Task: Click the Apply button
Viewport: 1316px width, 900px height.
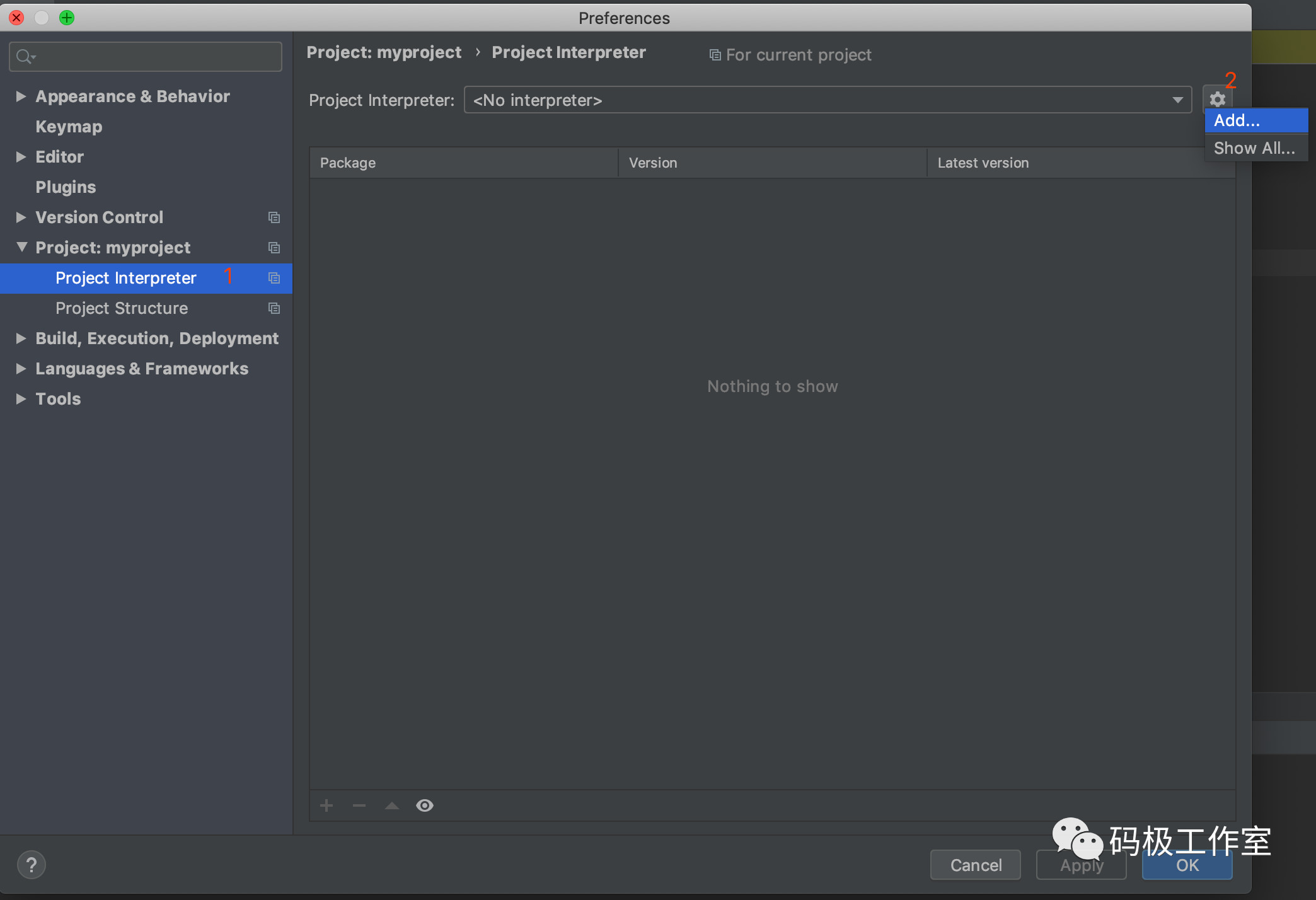Action: coord(1080,864)
